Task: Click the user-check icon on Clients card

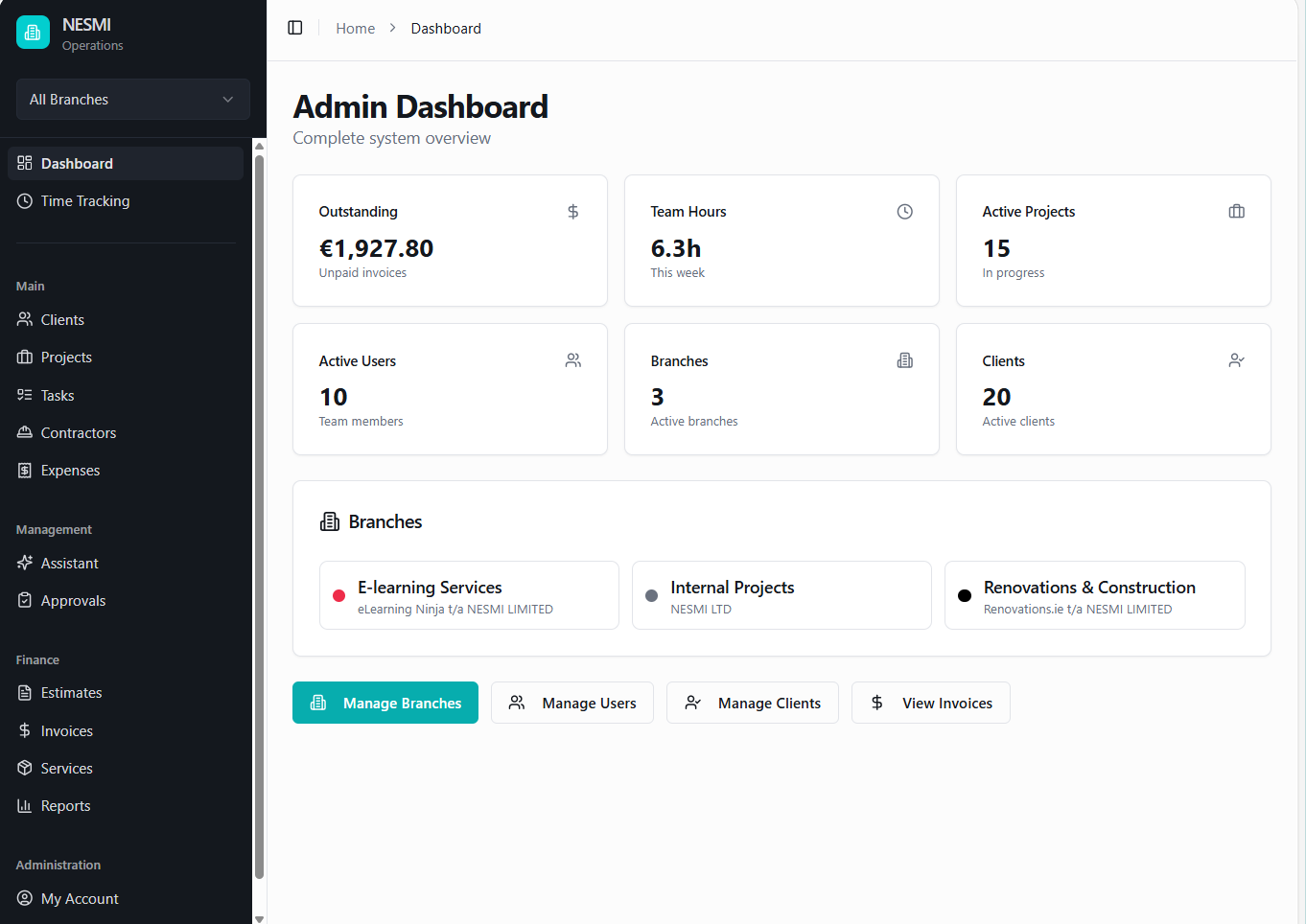Action: pyautogui.click(x=1237, y=360)
